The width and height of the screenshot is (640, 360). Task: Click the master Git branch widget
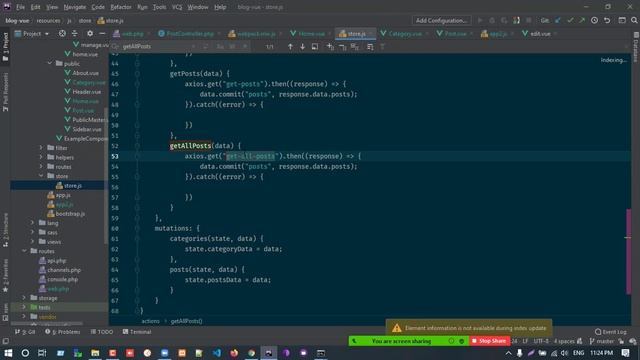[602, 341]
